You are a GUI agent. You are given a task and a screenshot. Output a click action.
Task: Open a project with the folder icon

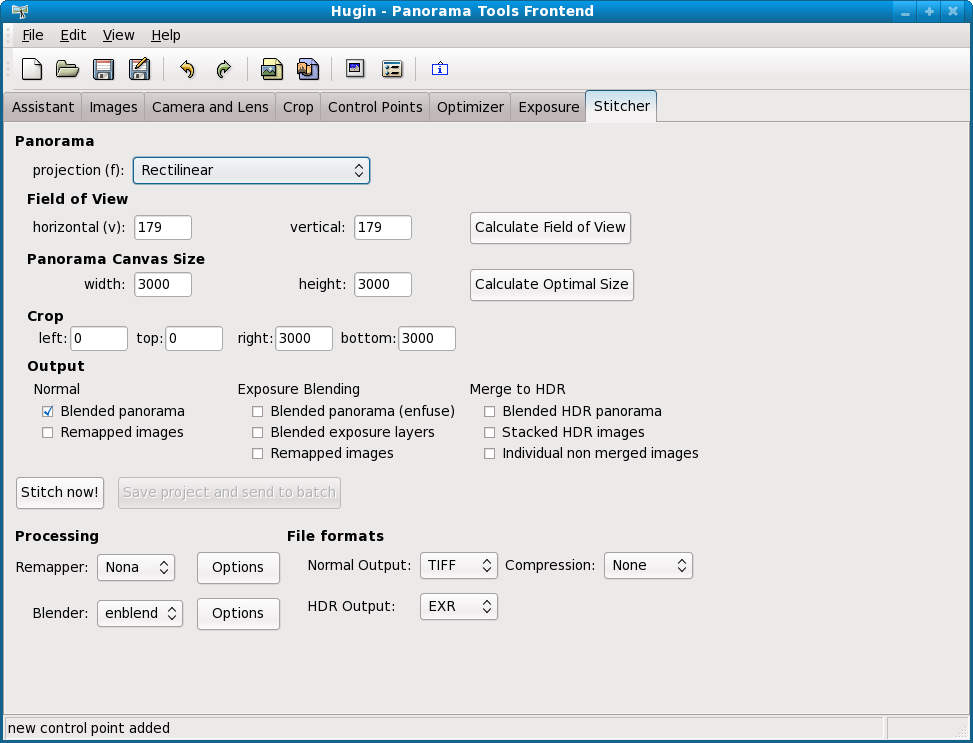pos(67,69)
